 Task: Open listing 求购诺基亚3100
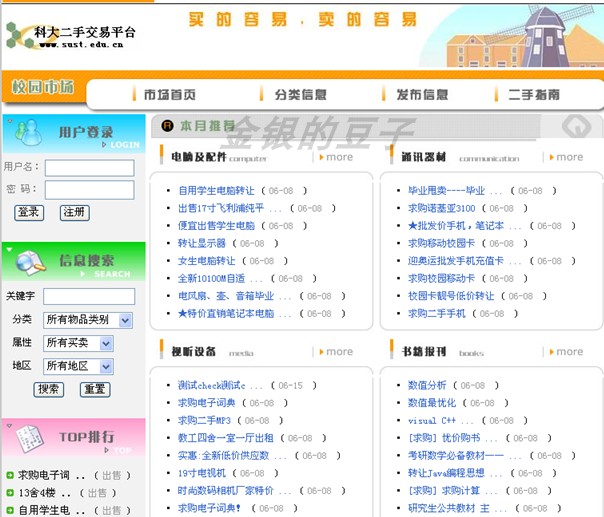coord(441,208)
